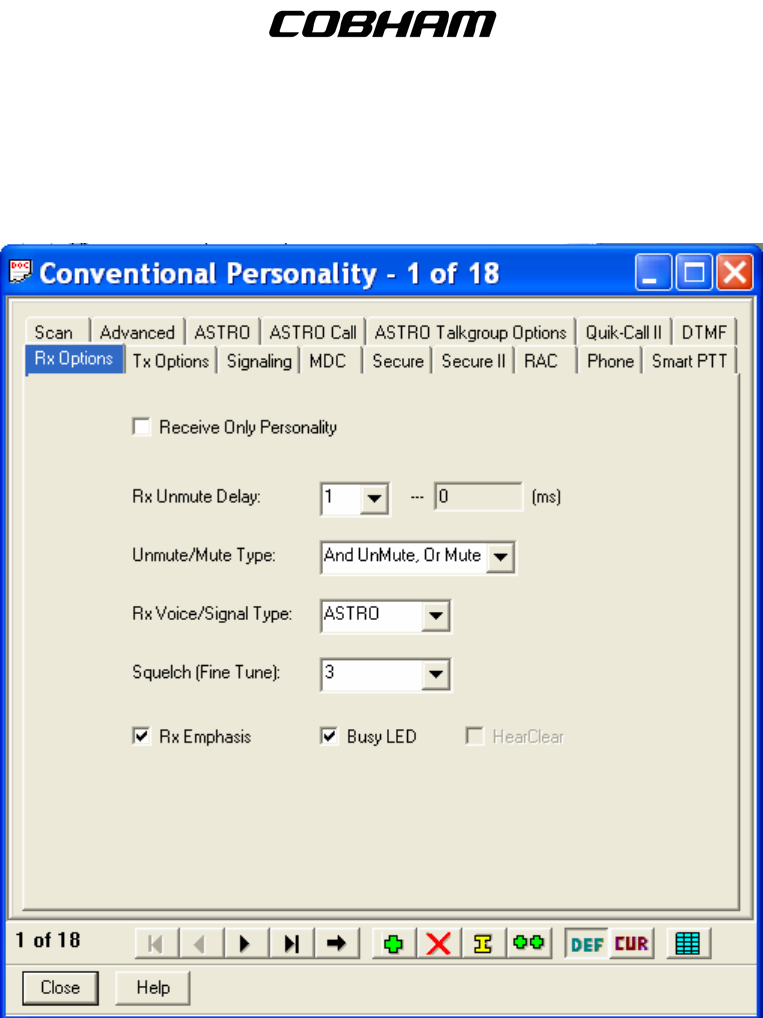
Task: Toggle the Busy LED checkbox
Action: point(329,736)
